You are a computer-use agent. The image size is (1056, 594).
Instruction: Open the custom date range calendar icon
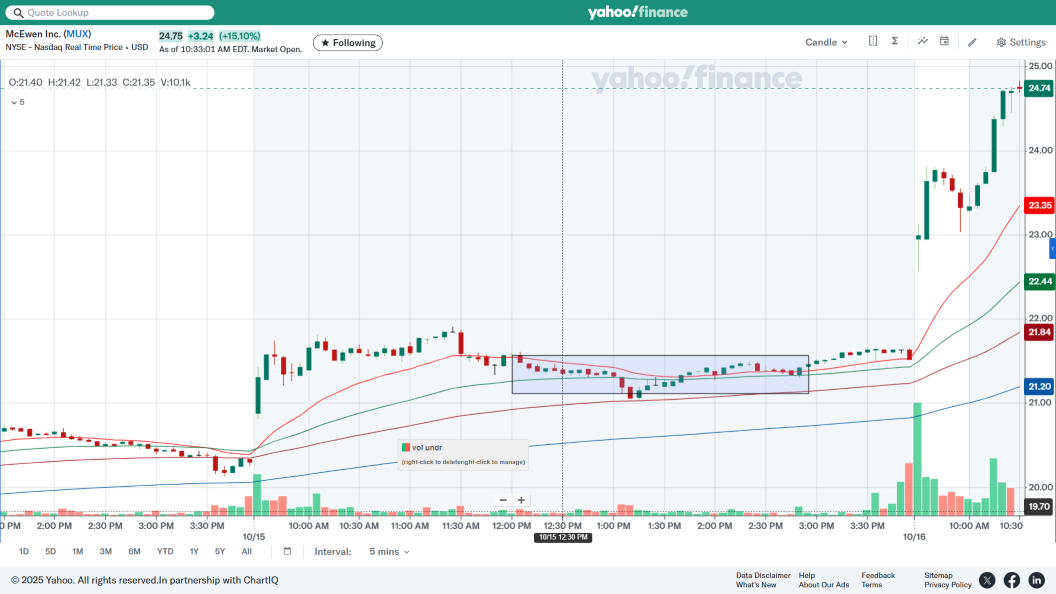click(x=287, y=551)
